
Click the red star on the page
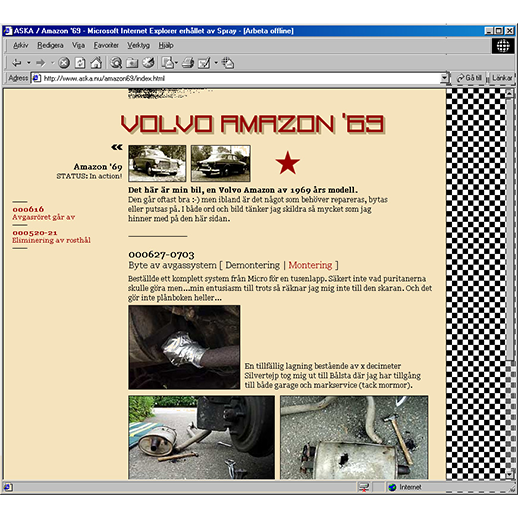(288, 163)
